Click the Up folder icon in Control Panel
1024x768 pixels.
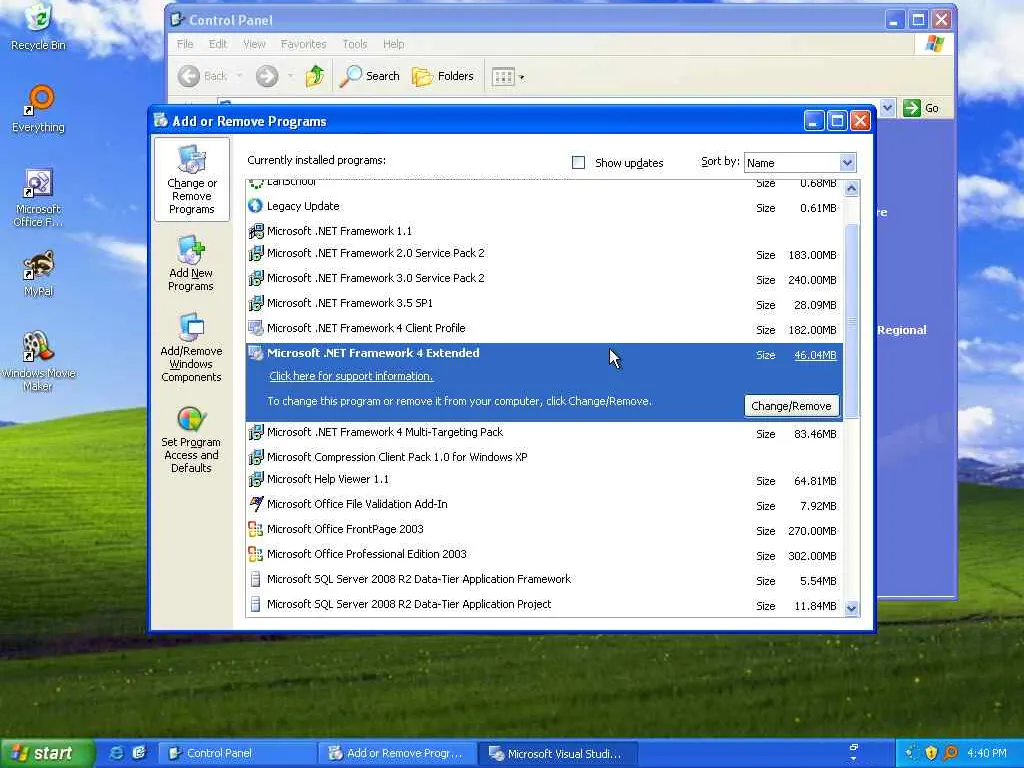pyautogui.click(x=315, y=76)
